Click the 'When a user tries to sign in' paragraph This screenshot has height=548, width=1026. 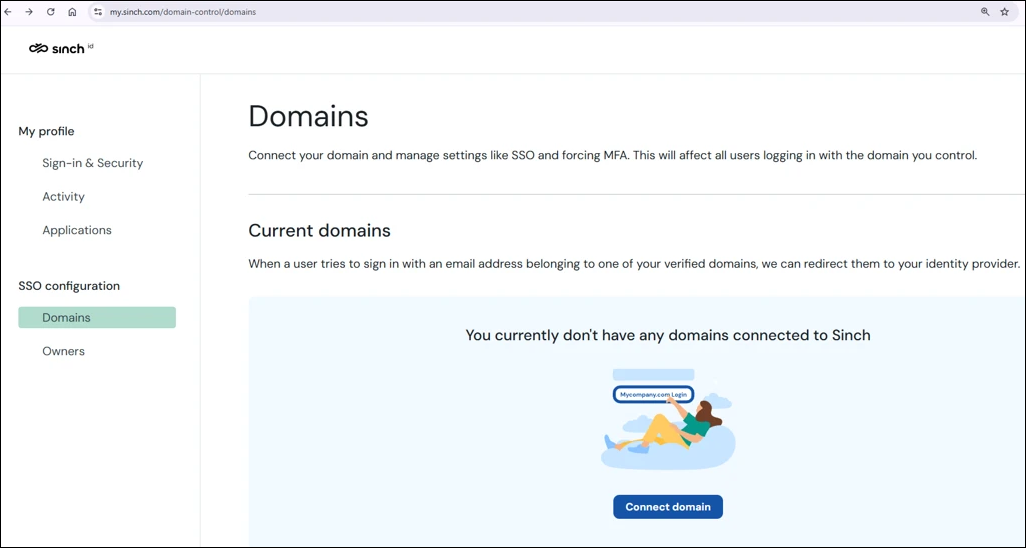click(x=634, y=265)
